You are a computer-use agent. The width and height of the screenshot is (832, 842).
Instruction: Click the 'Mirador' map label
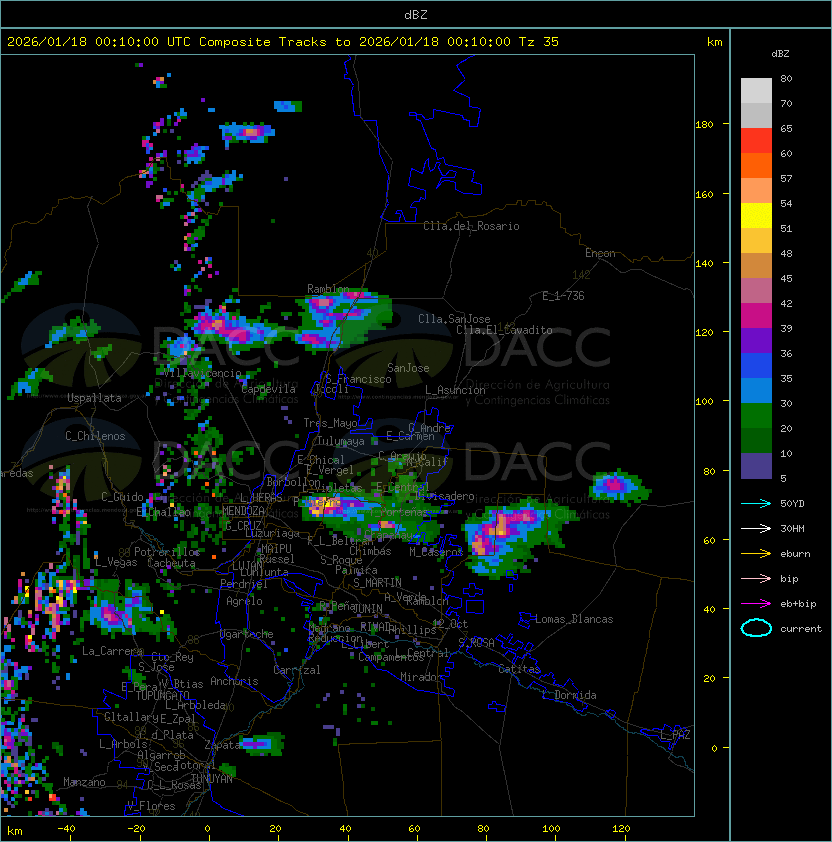tap(421, 677)
